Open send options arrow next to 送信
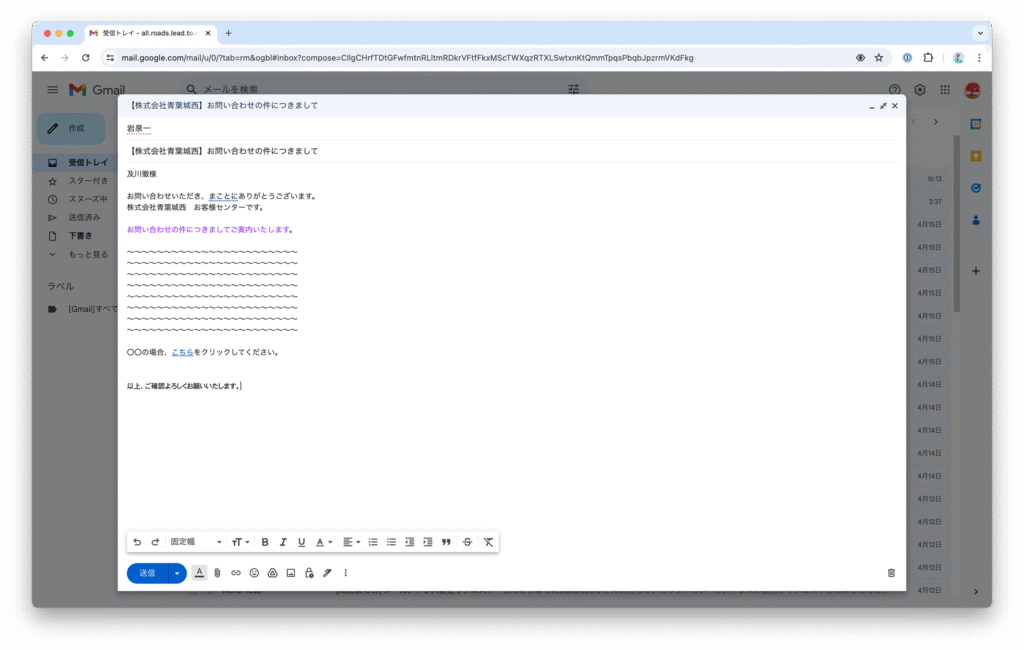Viewport: 1024px width, 650px height. (177, 573)
